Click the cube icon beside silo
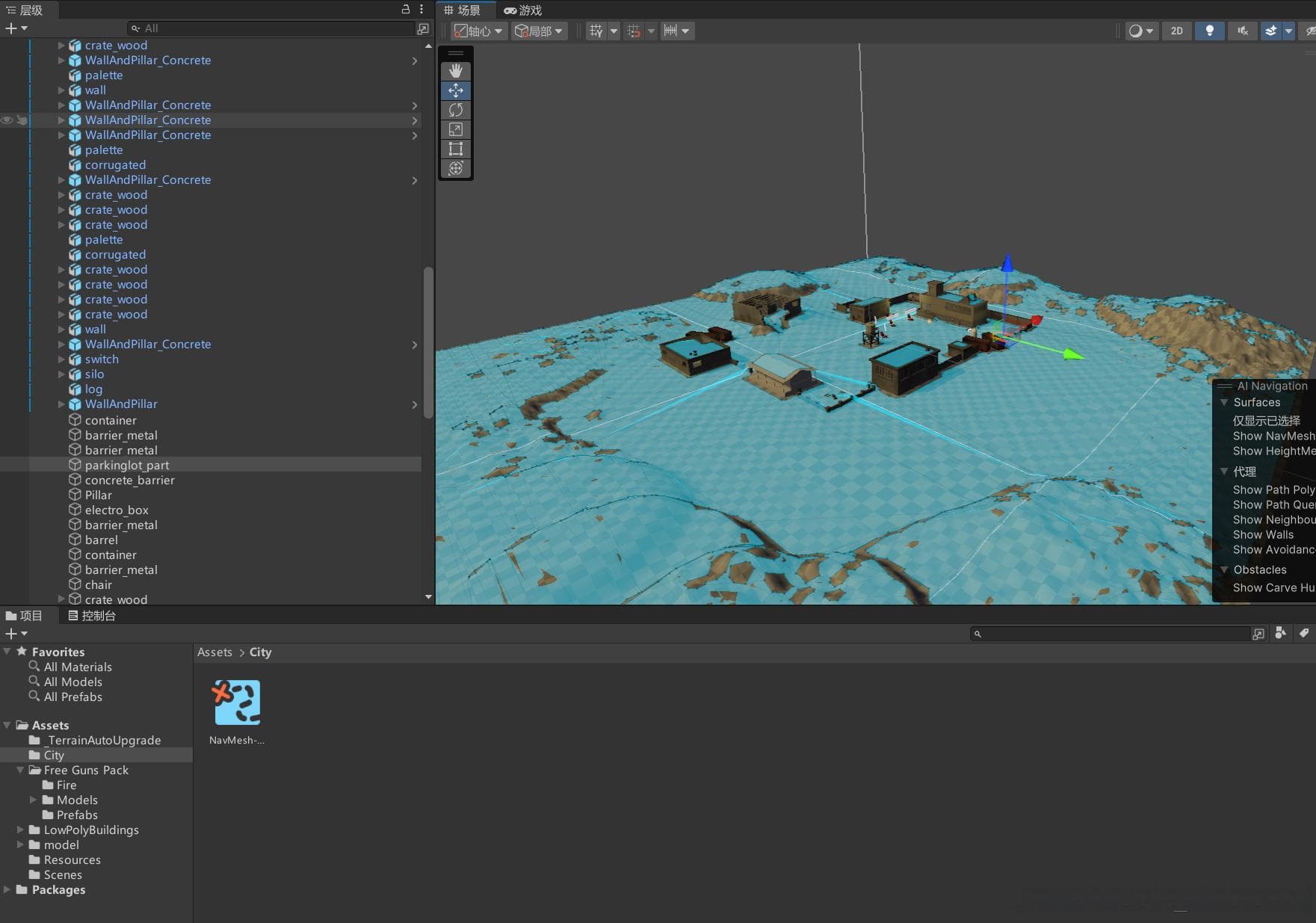The height and width of the screenshot is (923, 1316). tap(75, 374)
